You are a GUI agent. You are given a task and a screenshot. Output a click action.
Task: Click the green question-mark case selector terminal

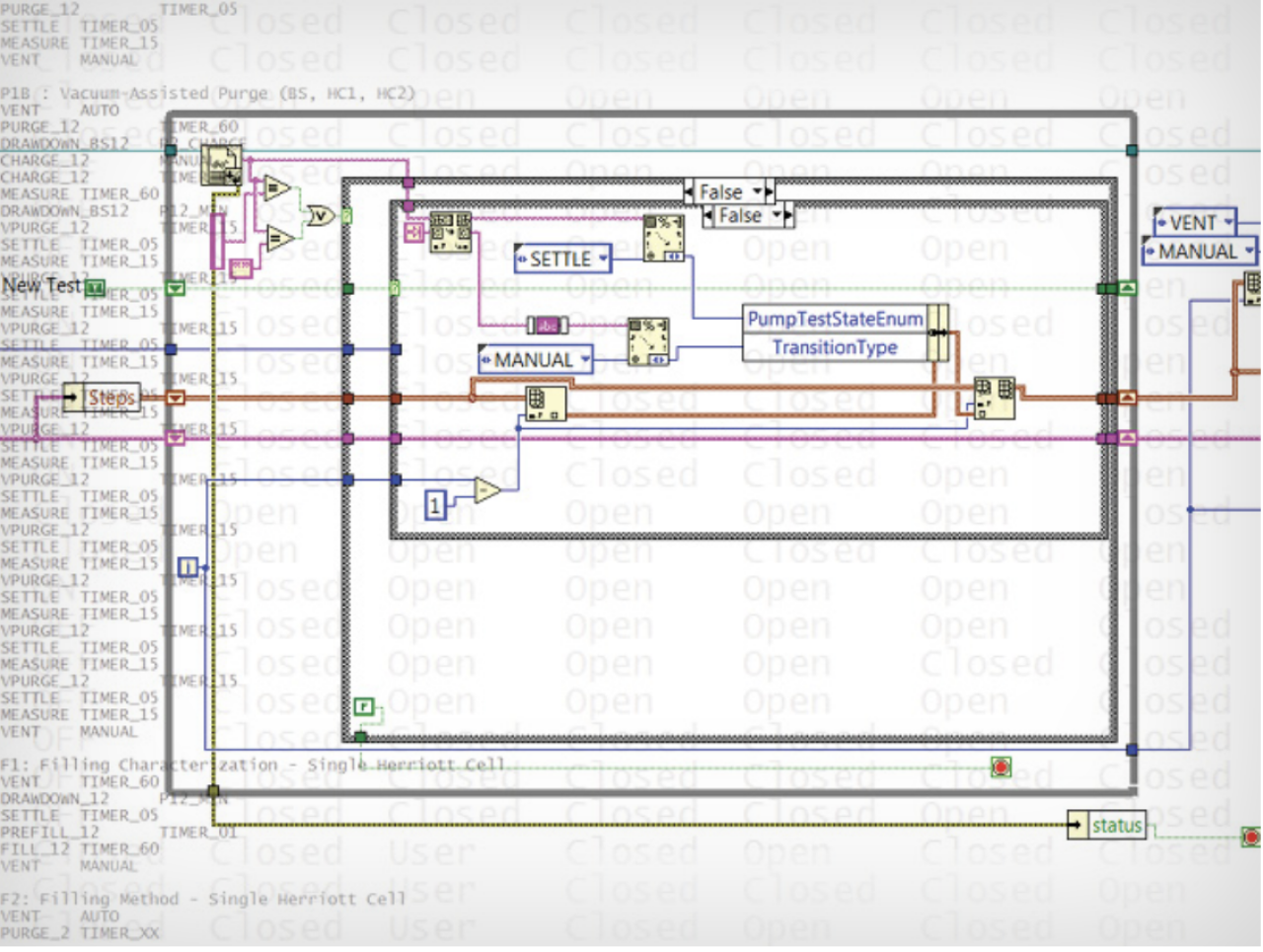(x=346, y=215)
